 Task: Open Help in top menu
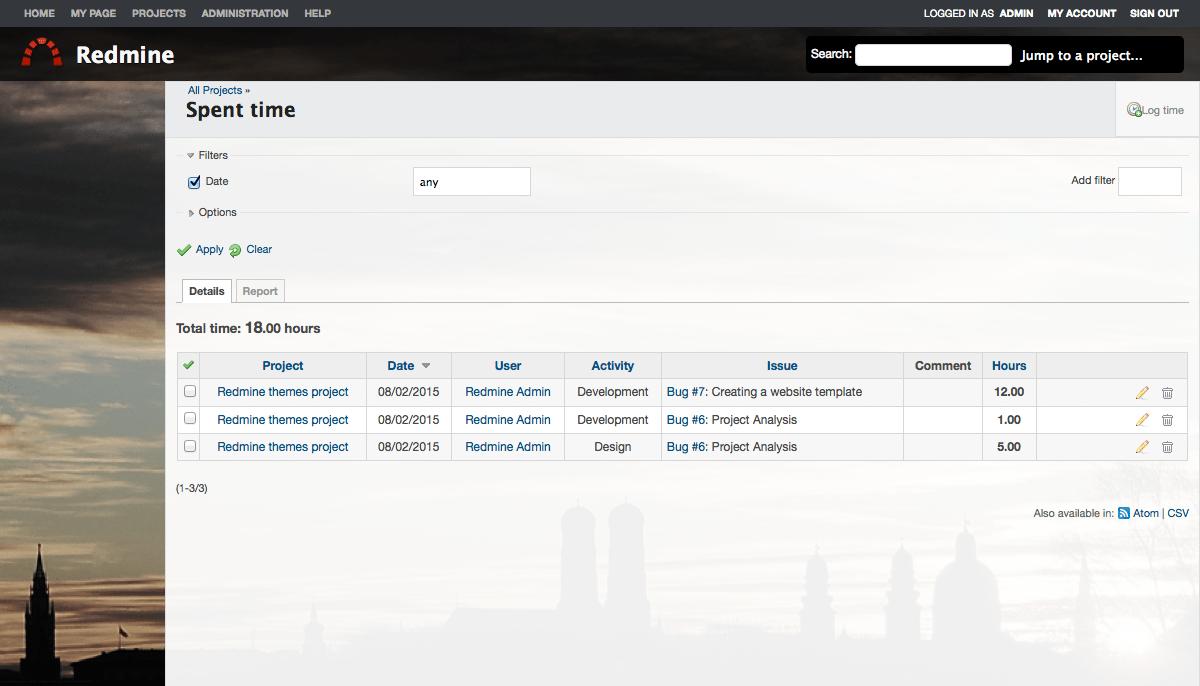pyautogui.click(x=318, y=13)
